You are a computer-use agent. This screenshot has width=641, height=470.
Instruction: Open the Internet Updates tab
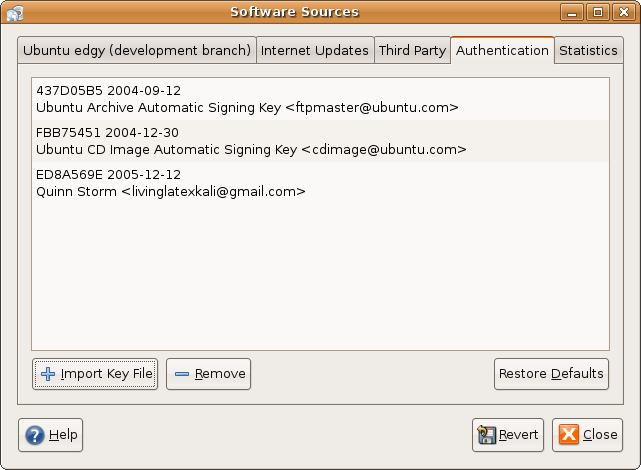pyautogui.click(x=315, y=51)
